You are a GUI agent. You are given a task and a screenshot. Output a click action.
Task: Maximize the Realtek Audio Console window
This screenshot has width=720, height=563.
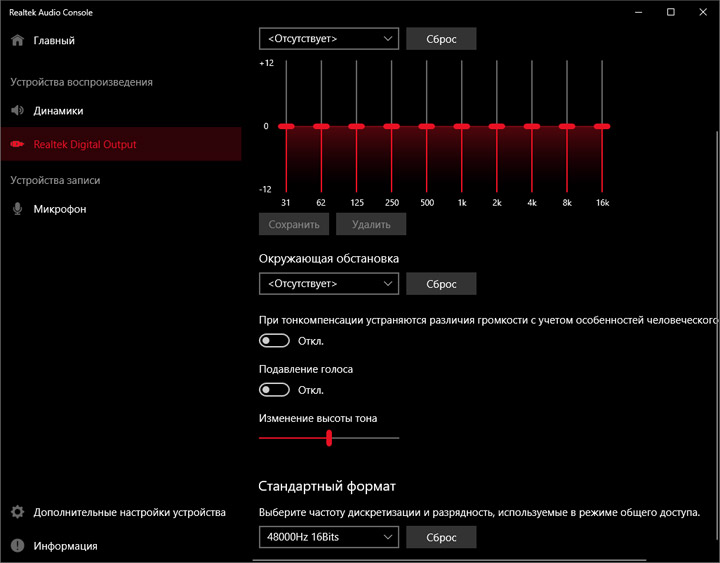(x=671, y=12)
